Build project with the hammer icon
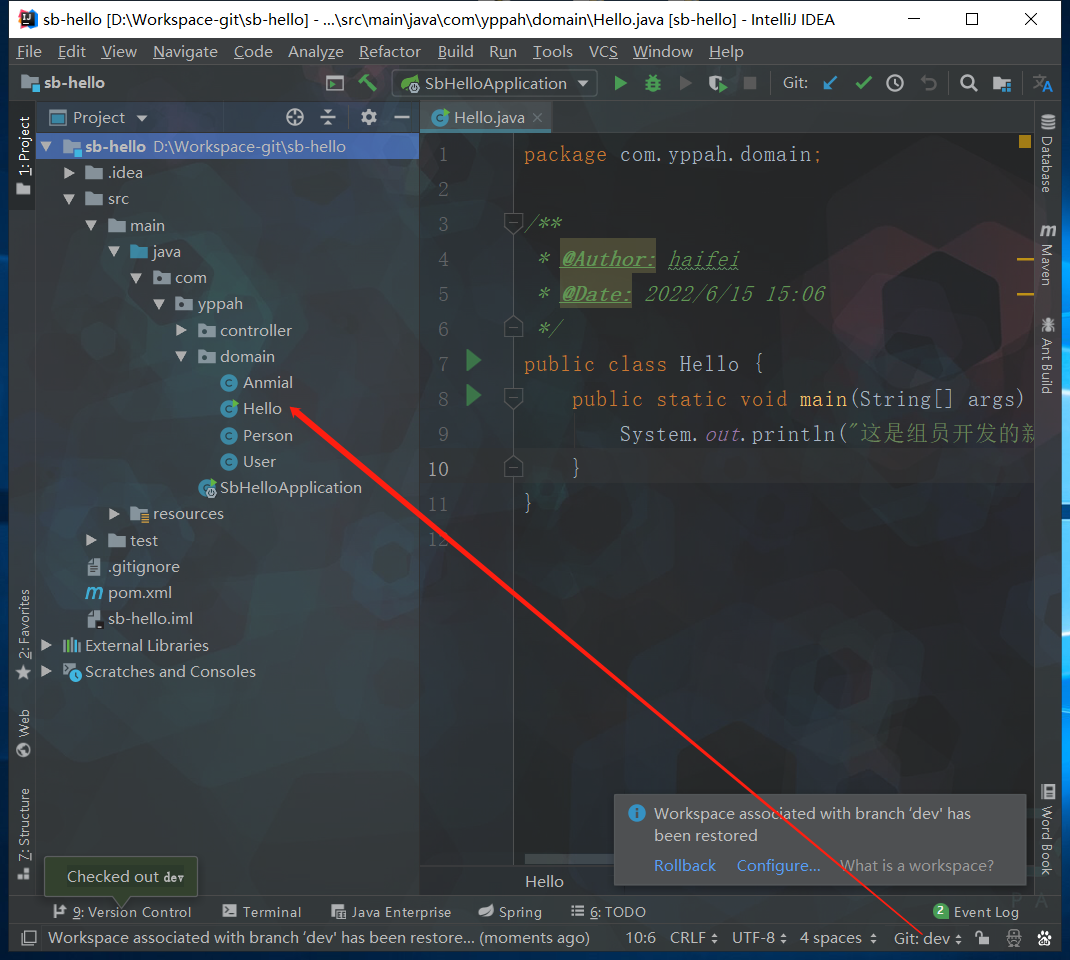Screen dimensions: 1070x960 pyautogui.click(x=367, y=83)
